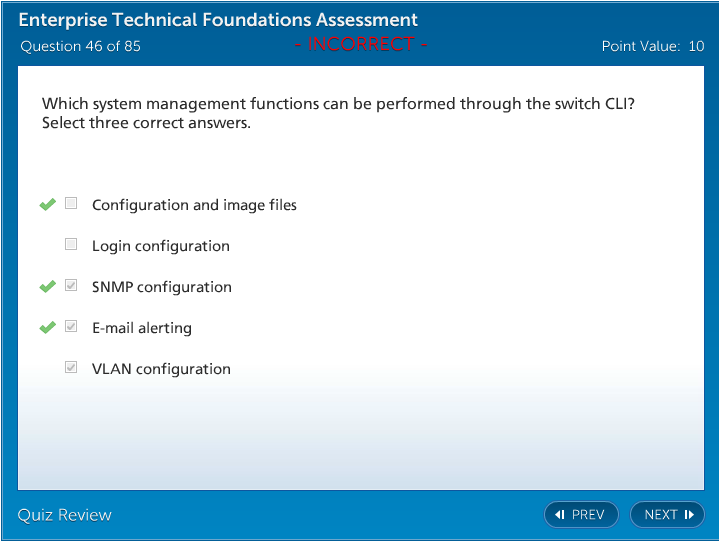
Task: Click the "Point Value: 10" indicator
Action: pos(653,46)
